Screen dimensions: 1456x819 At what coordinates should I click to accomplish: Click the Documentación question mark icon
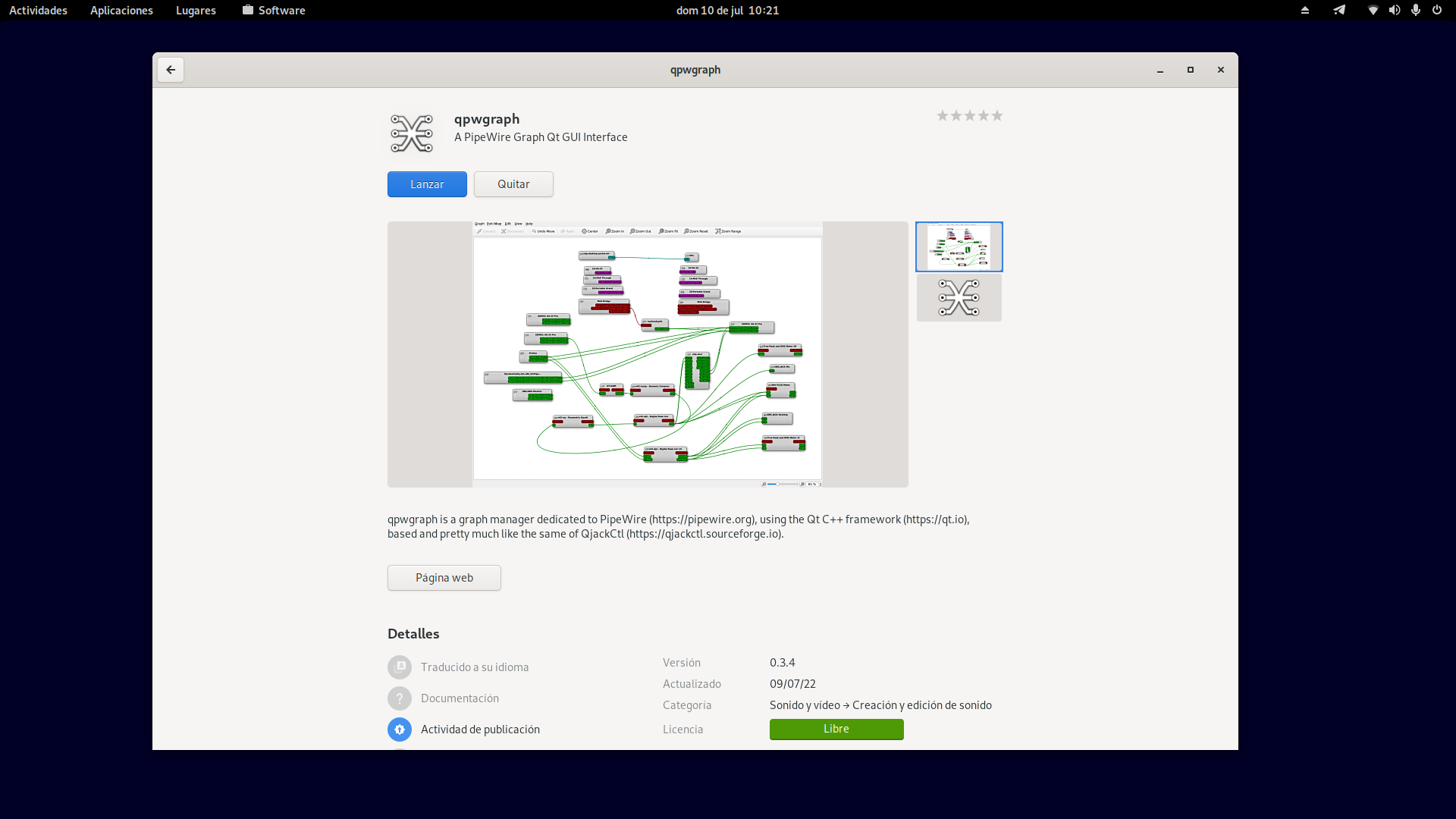click(400, 698)
